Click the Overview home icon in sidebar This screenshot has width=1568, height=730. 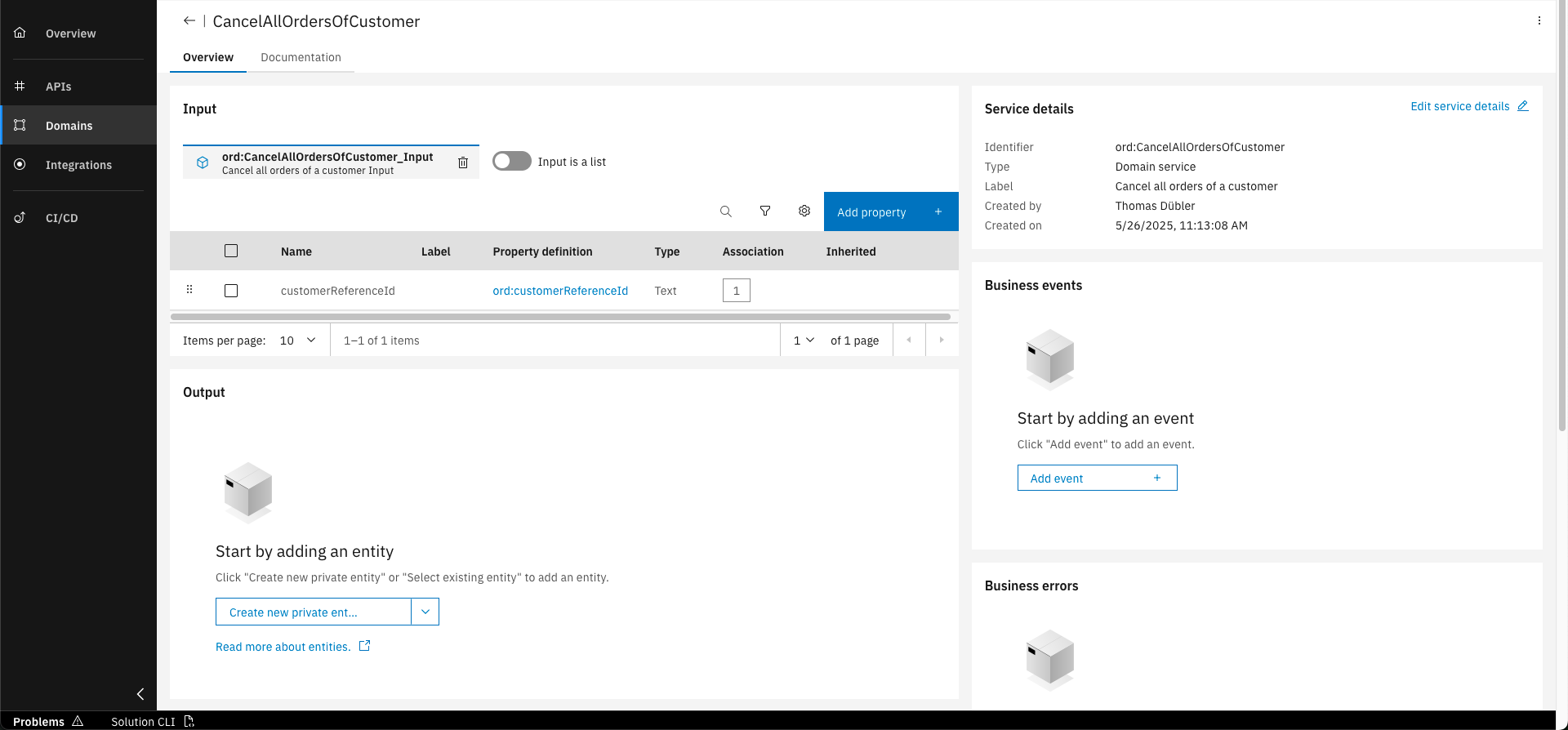(20, 33)
